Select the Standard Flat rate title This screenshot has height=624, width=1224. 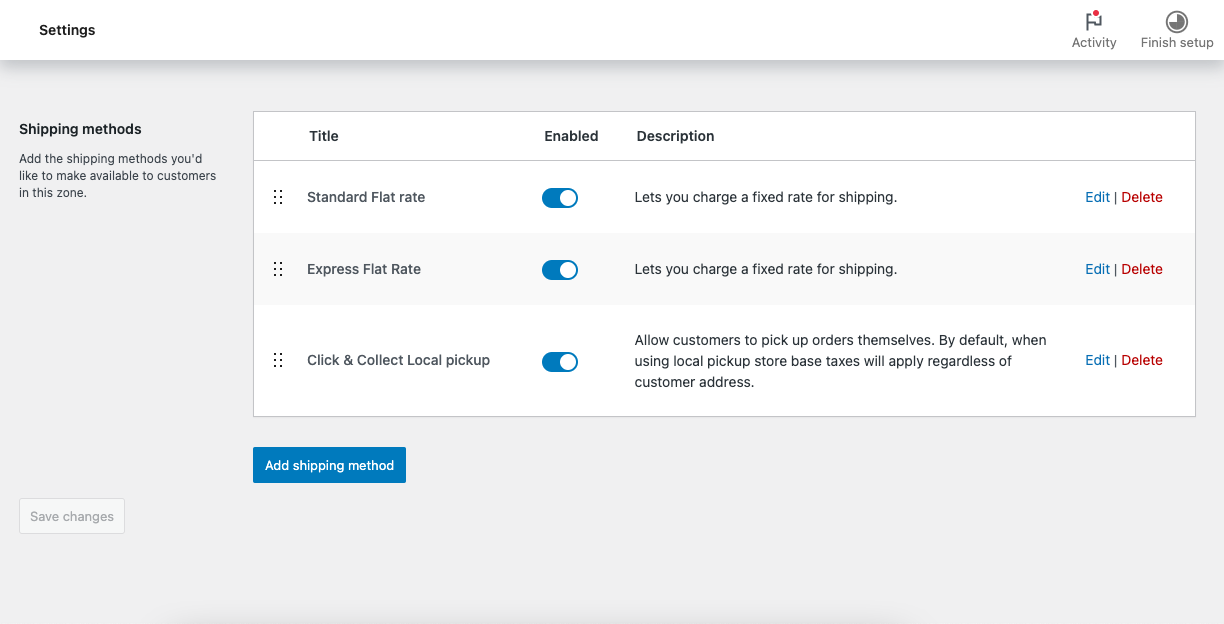click(366, 197)
